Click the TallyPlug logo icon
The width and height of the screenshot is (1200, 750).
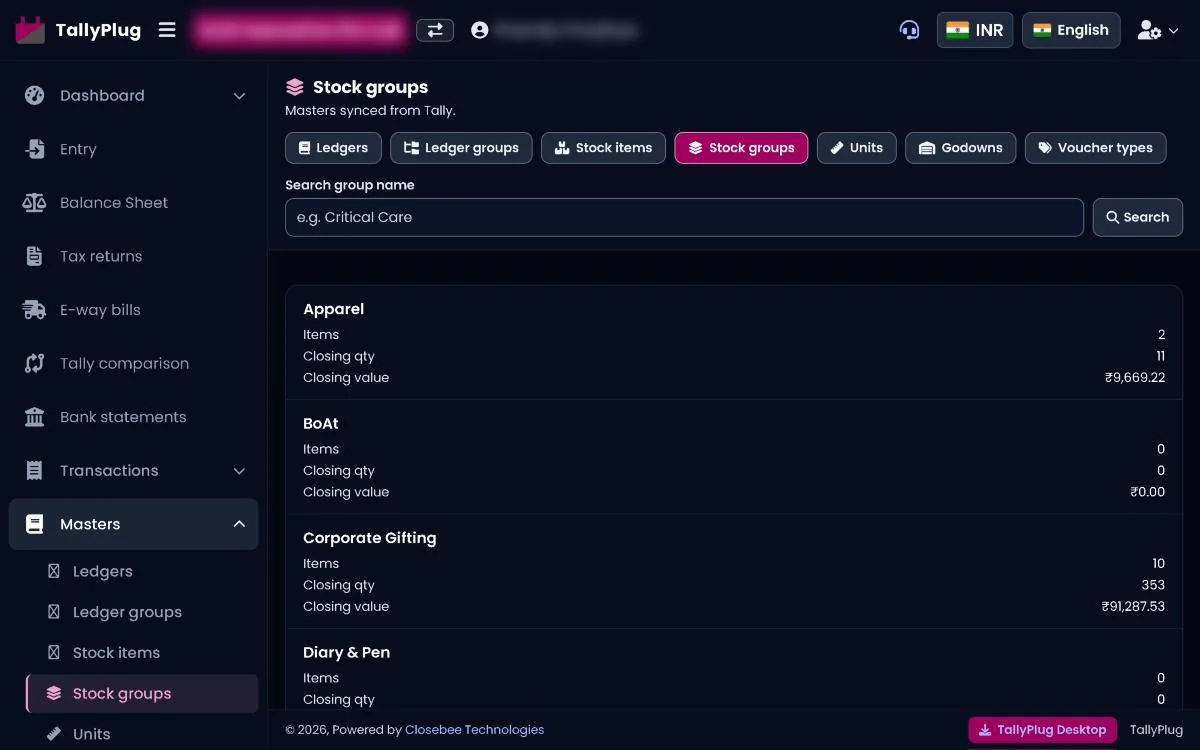pos(30,30)
